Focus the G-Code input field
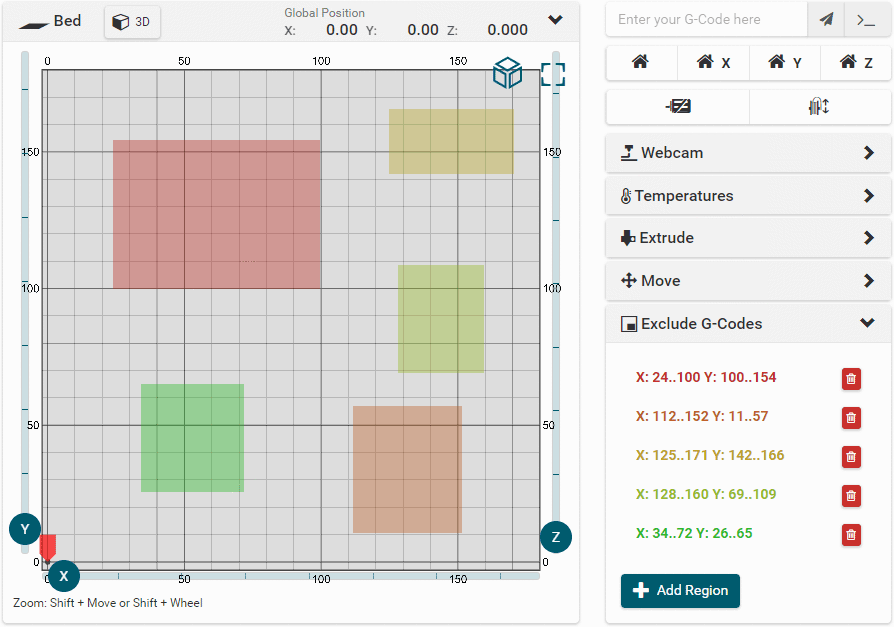 click(x=705, y=19)
